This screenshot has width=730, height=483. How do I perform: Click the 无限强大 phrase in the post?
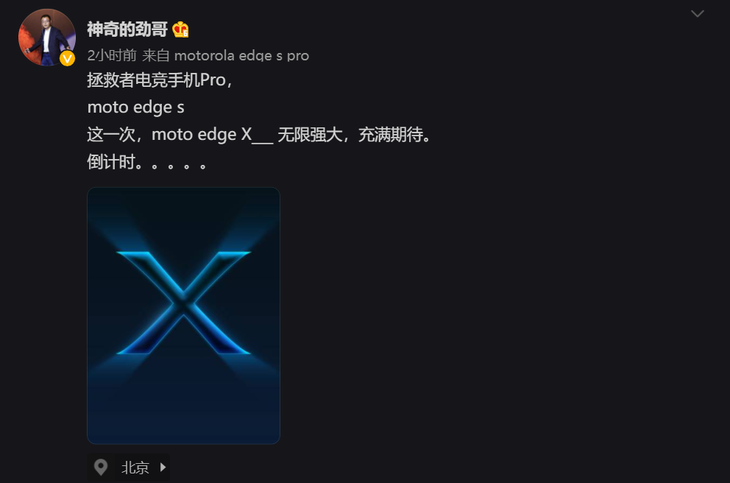[310, 135]
